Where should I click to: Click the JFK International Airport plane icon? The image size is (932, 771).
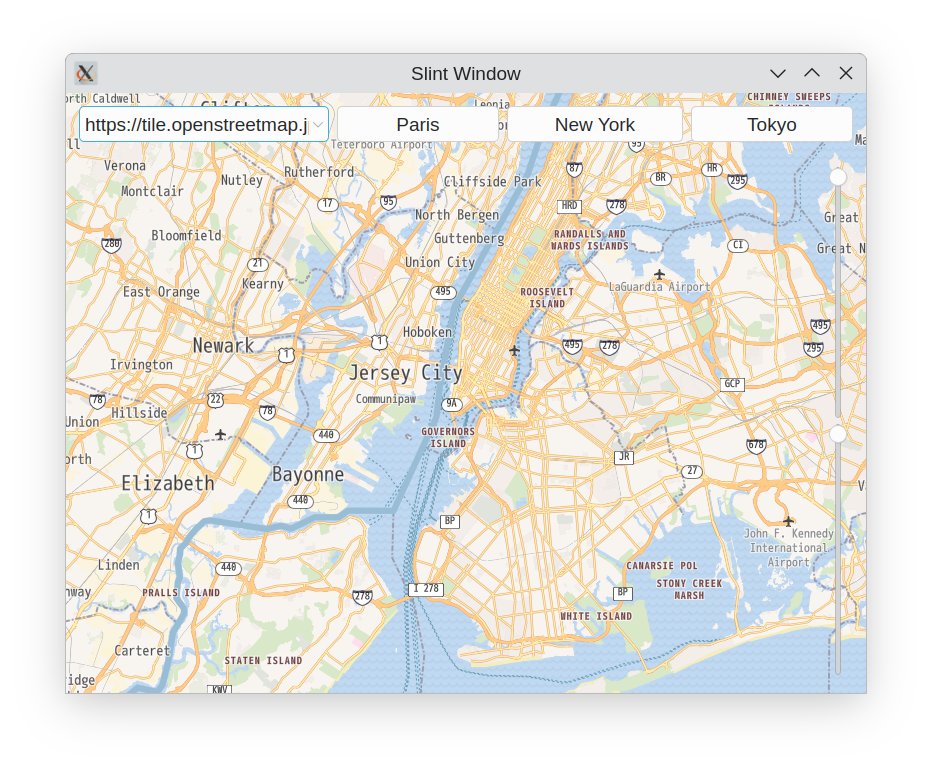click(x=788, y=521)
